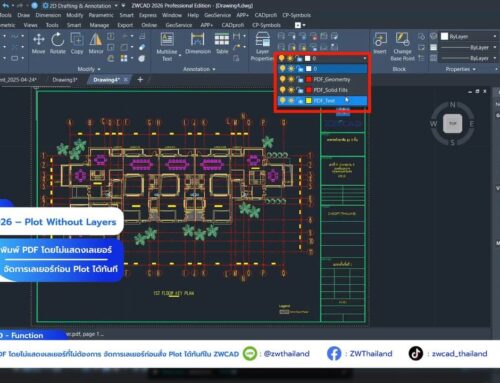500x383 pixels.
Task: Freeze the PDF_Text layer sun icon
Action: coord(291,100)
